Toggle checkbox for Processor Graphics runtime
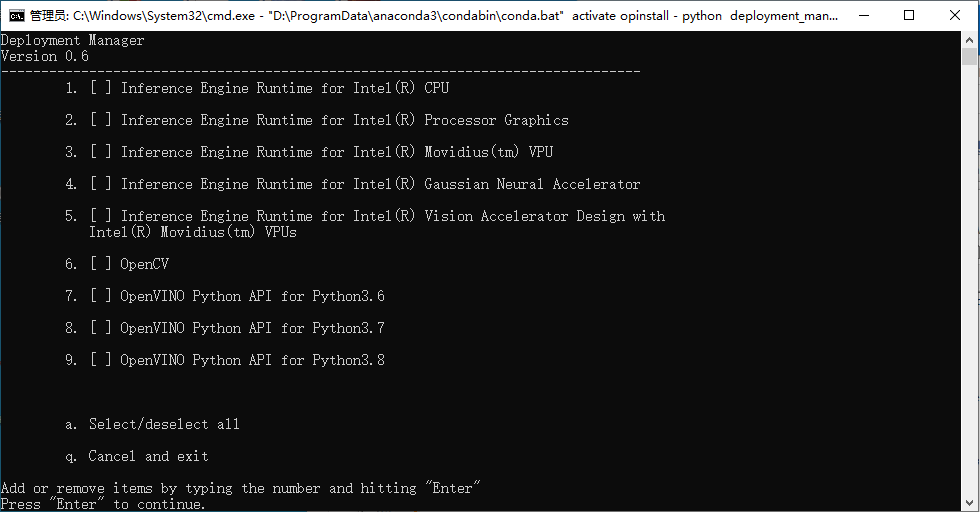 [101, 119]
